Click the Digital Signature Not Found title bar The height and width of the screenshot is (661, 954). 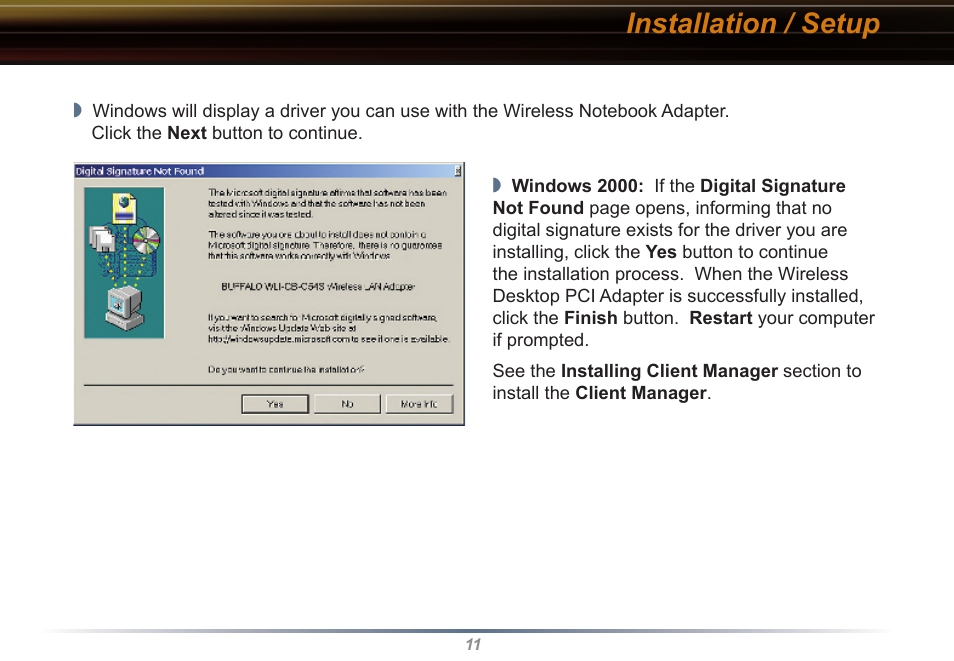click(268, 171)
